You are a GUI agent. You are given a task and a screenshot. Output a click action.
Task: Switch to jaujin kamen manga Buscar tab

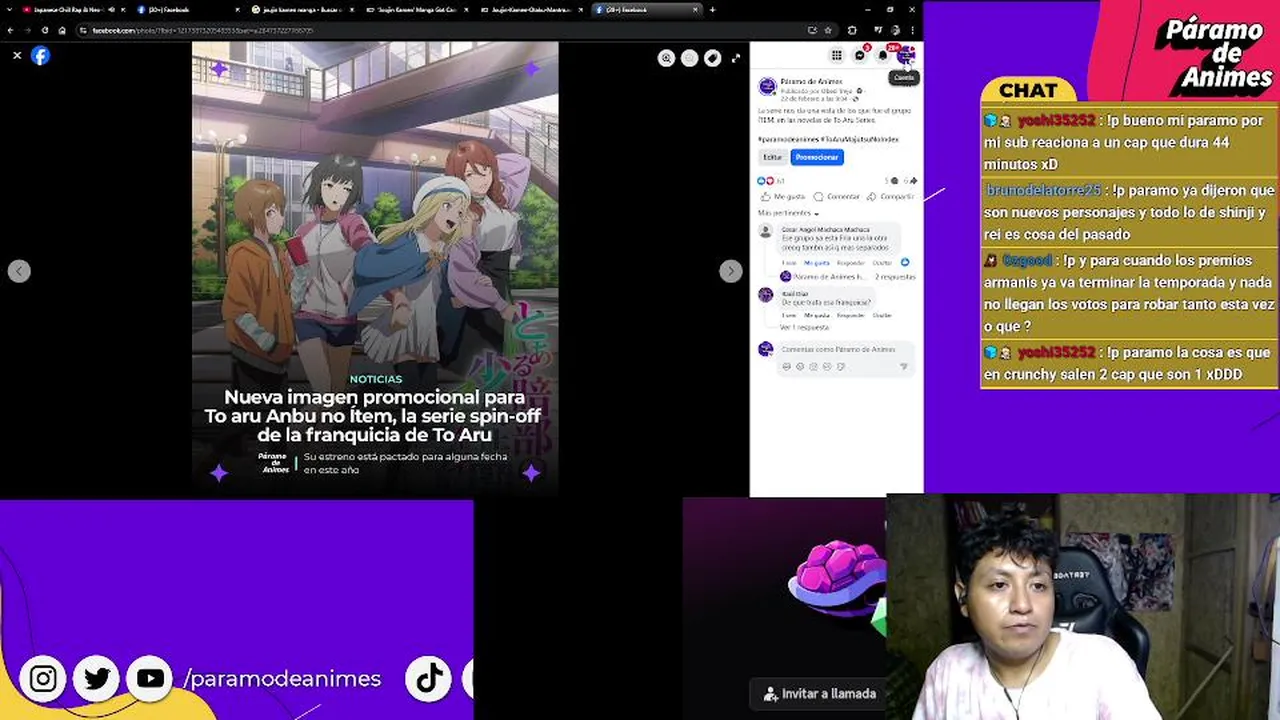click(x=302, y=9)
